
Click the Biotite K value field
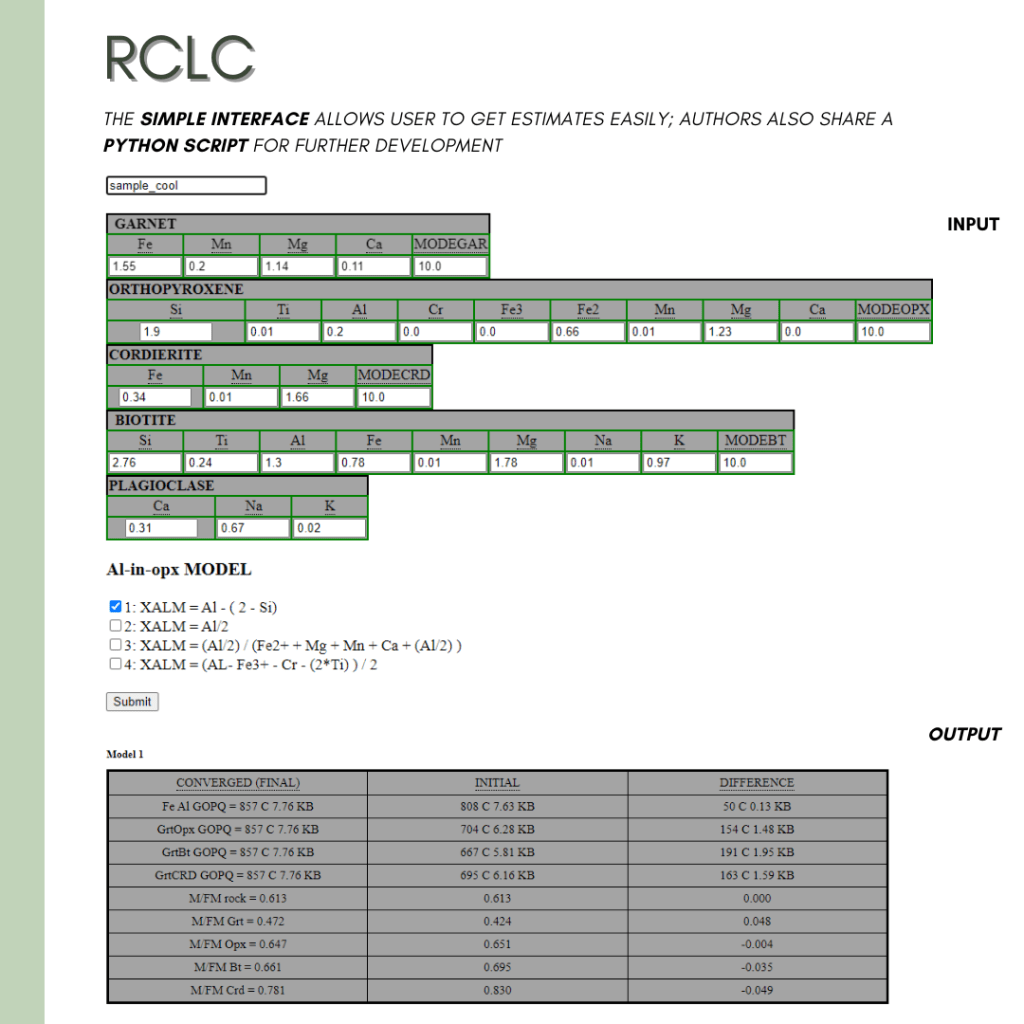pyautogui.click(x=680, y=463)
